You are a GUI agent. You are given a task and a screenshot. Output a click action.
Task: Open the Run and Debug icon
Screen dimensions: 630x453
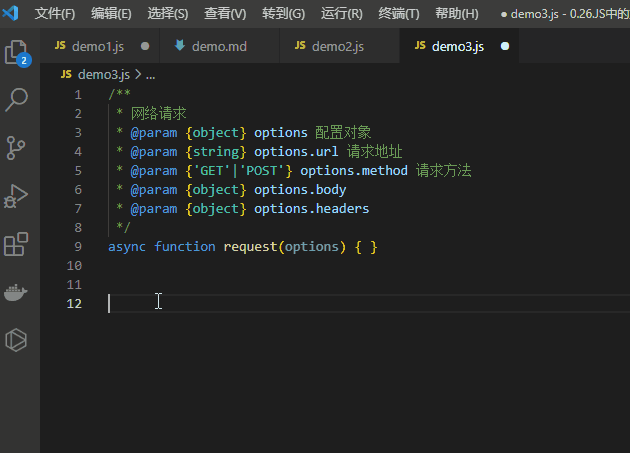coord(16,196)
